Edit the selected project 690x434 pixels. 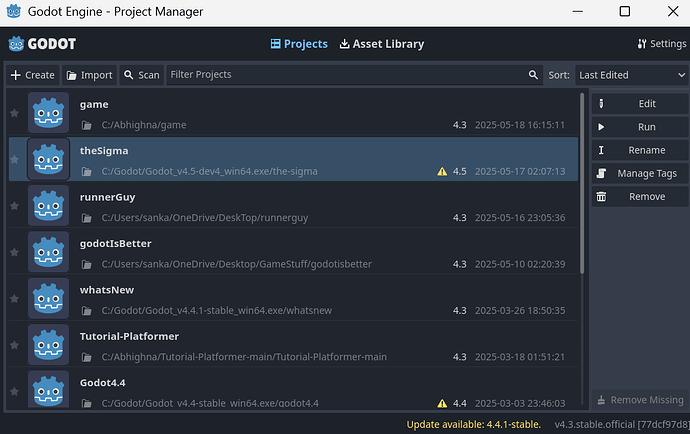click(640, 104)
